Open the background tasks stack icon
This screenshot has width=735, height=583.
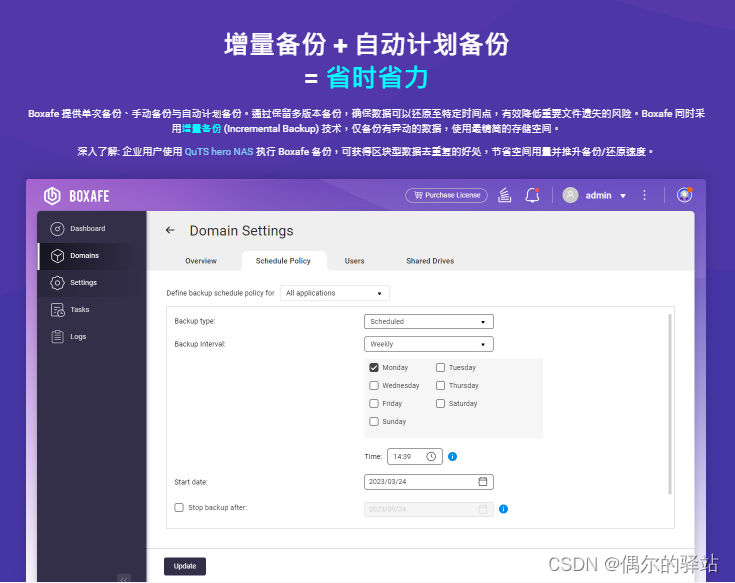pyautogui.click(x=504, y=195)
